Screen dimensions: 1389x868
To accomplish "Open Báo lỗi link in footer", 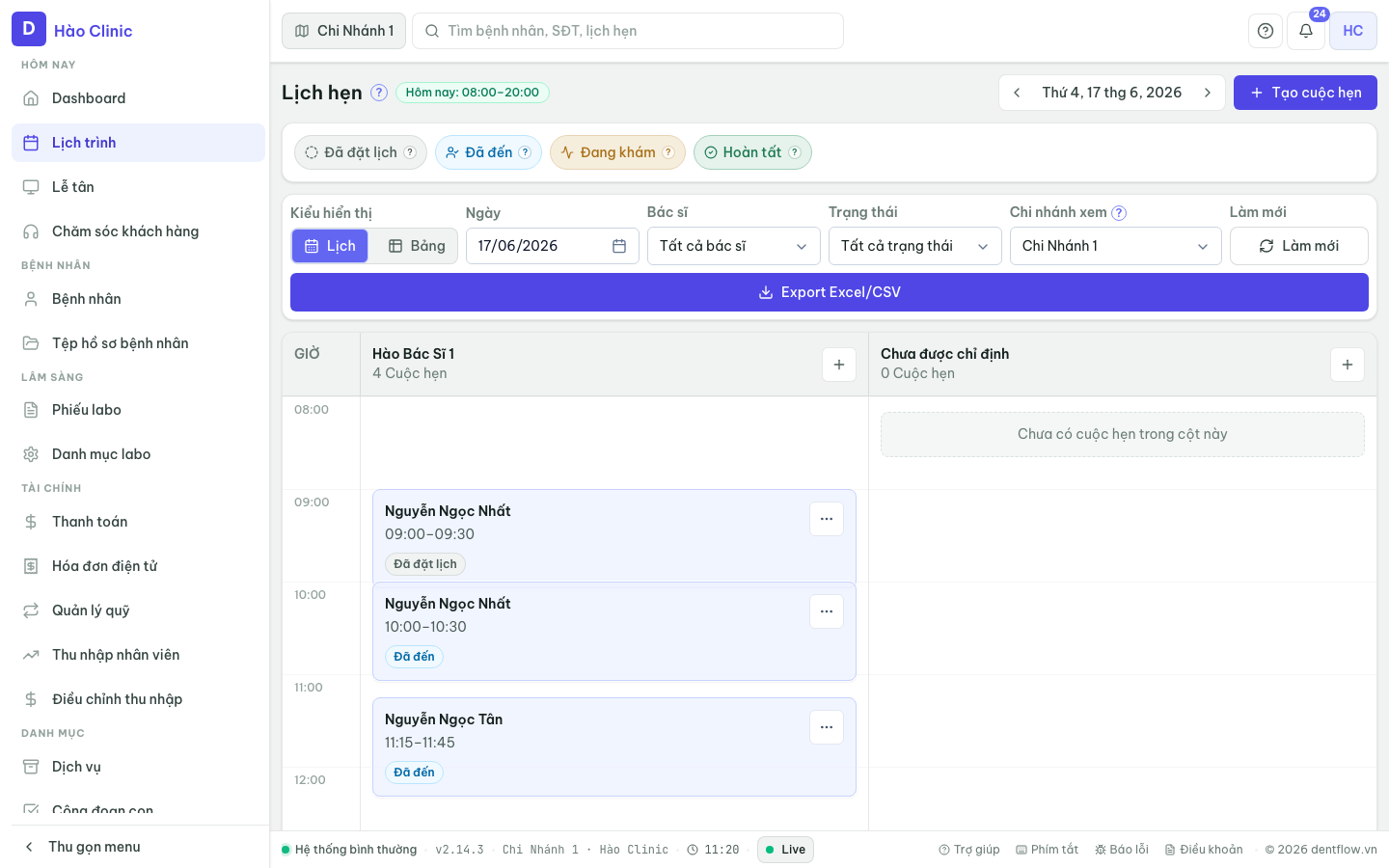I will click(x=1121, y=850).
